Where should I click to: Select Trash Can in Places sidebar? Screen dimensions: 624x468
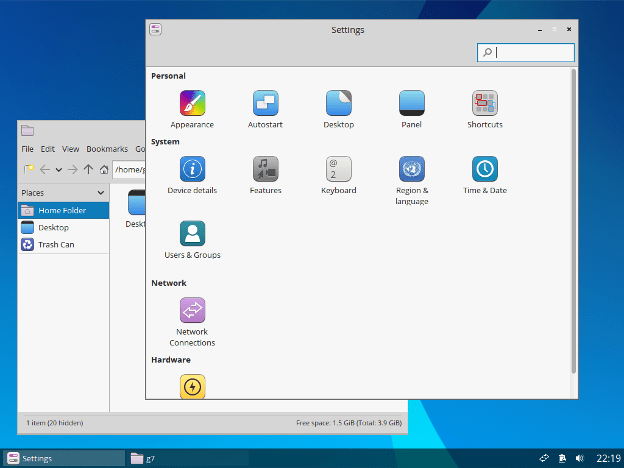tap(55, 244)
